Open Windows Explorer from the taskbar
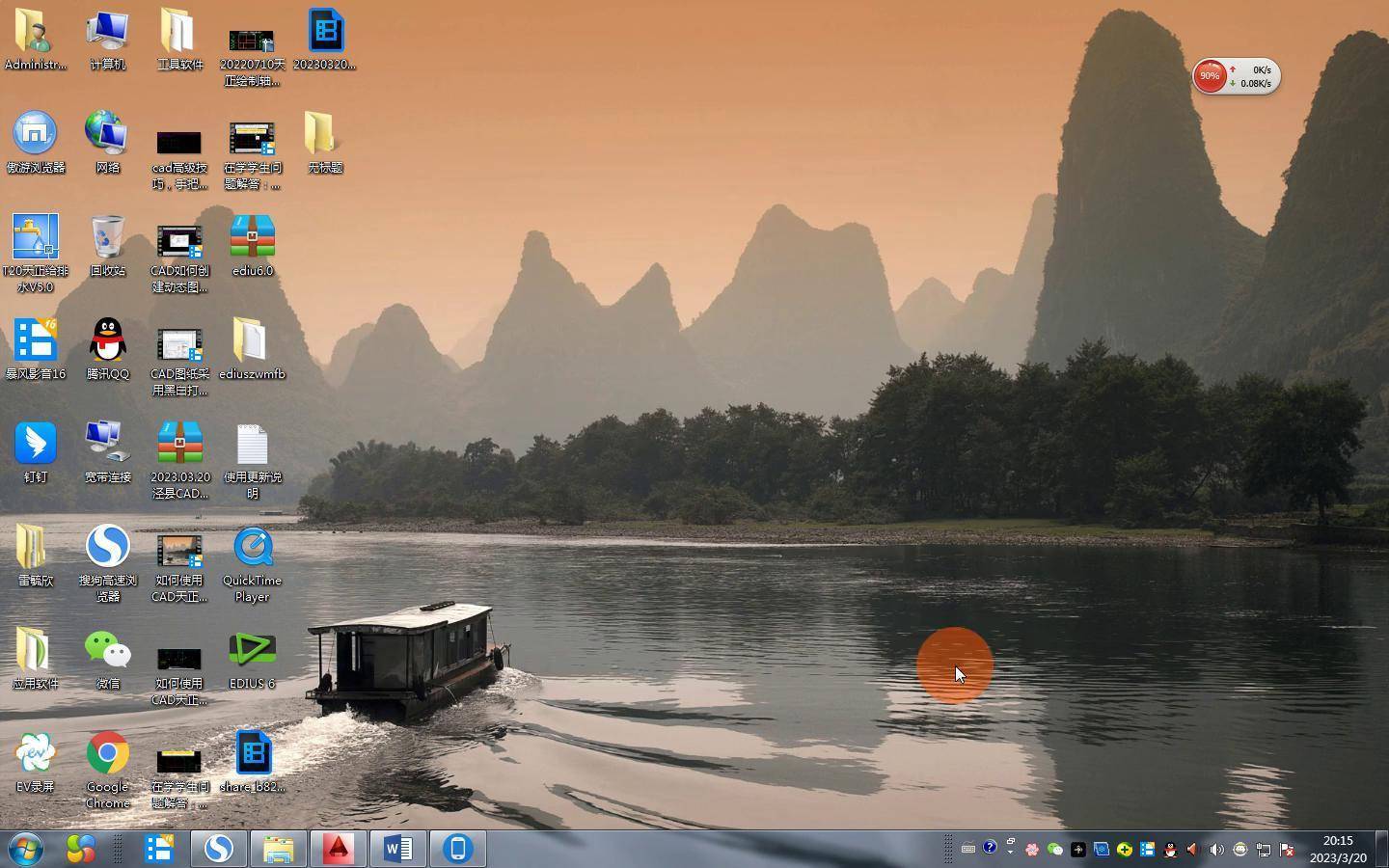 click(x=279, y=849)
